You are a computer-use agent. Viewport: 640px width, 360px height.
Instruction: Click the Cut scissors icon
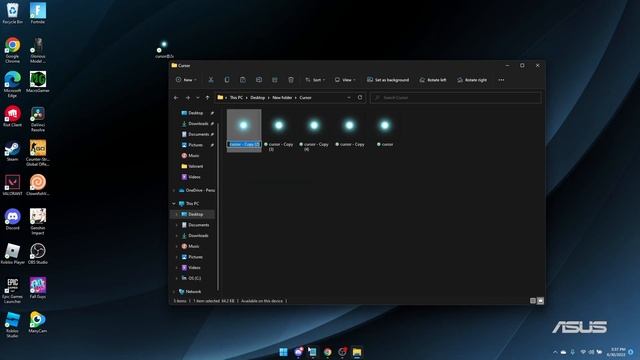(x=211, y=80)
